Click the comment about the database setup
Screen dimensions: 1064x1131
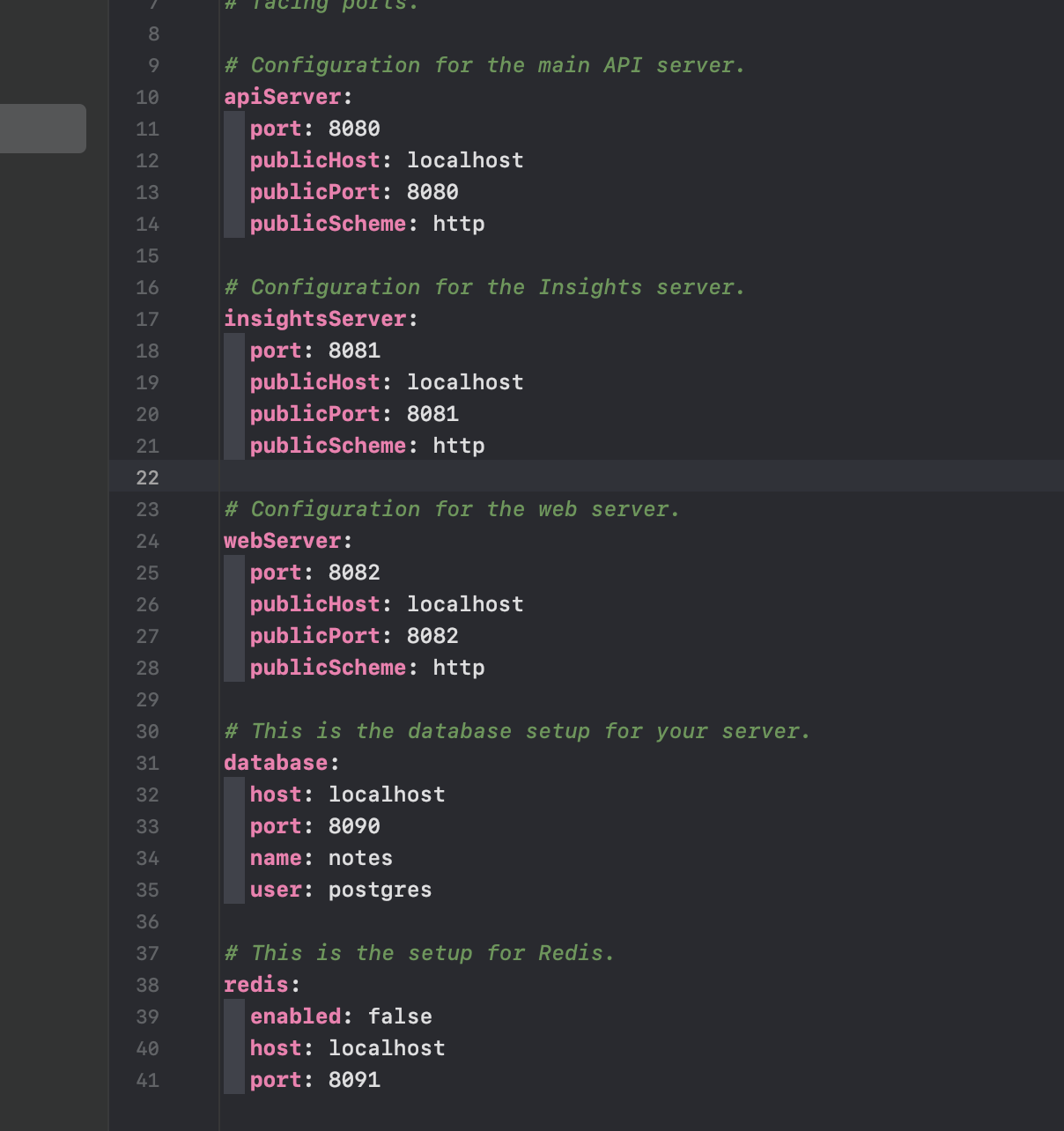[x=517, y=731]
